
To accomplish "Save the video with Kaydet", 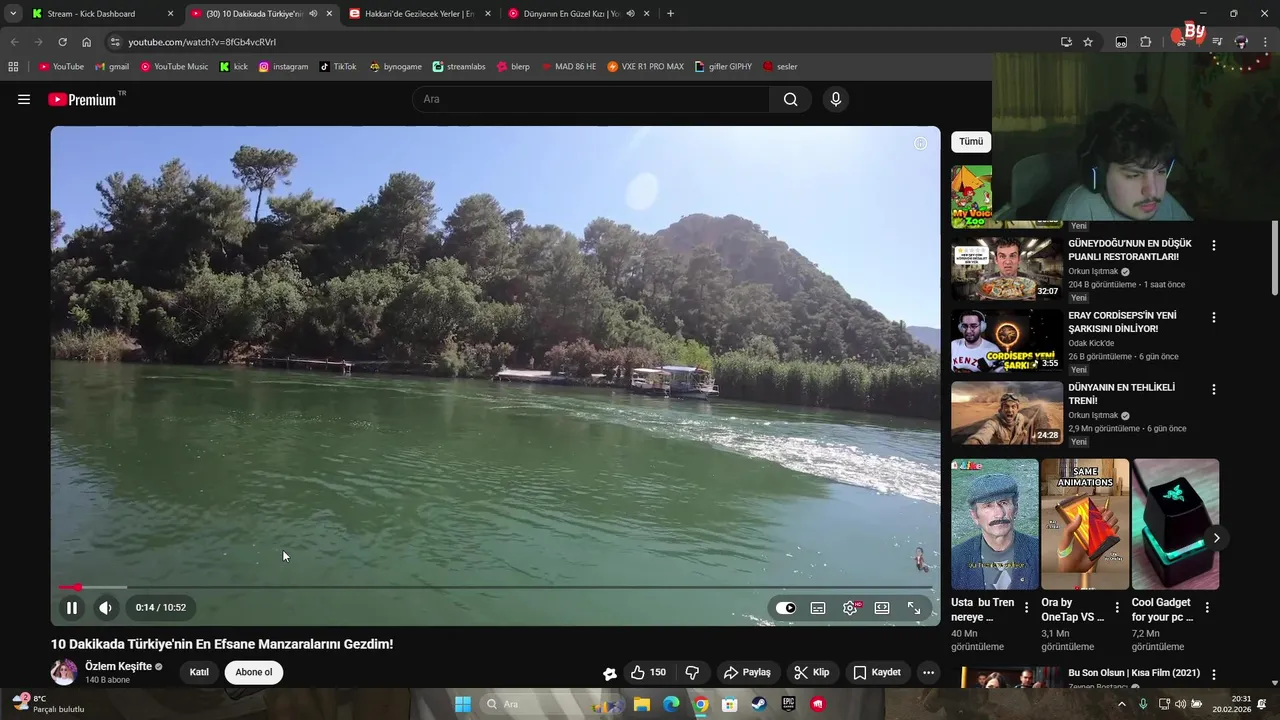I will click(x=877, y=672).
